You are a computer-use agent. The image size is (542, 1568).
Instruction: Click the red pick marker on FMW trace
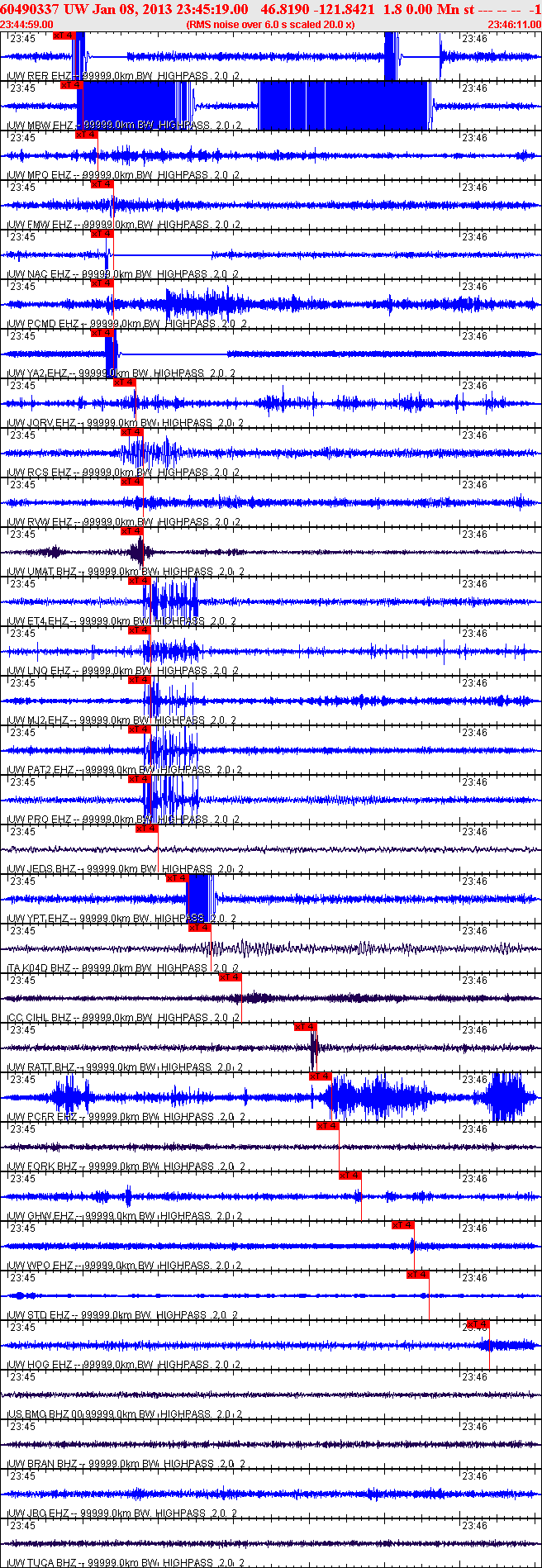[102, 184]
